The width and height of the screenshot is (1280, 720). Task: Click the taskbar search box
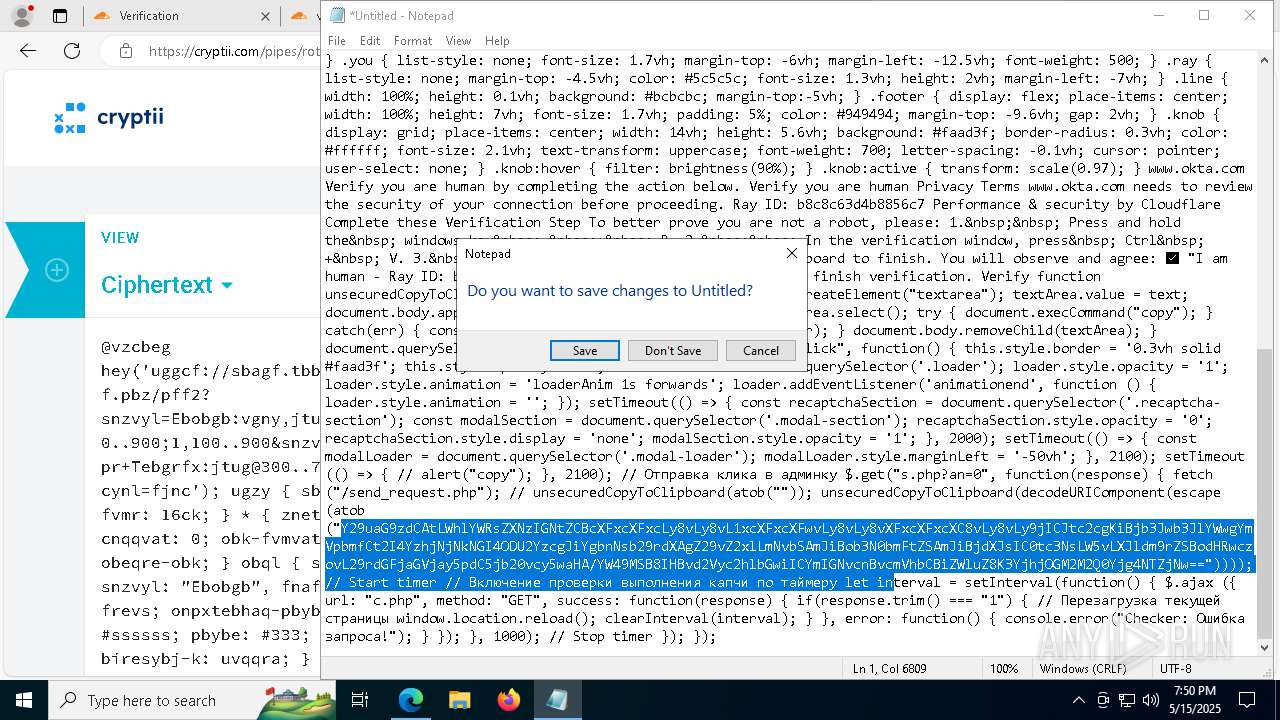[190, 700]
